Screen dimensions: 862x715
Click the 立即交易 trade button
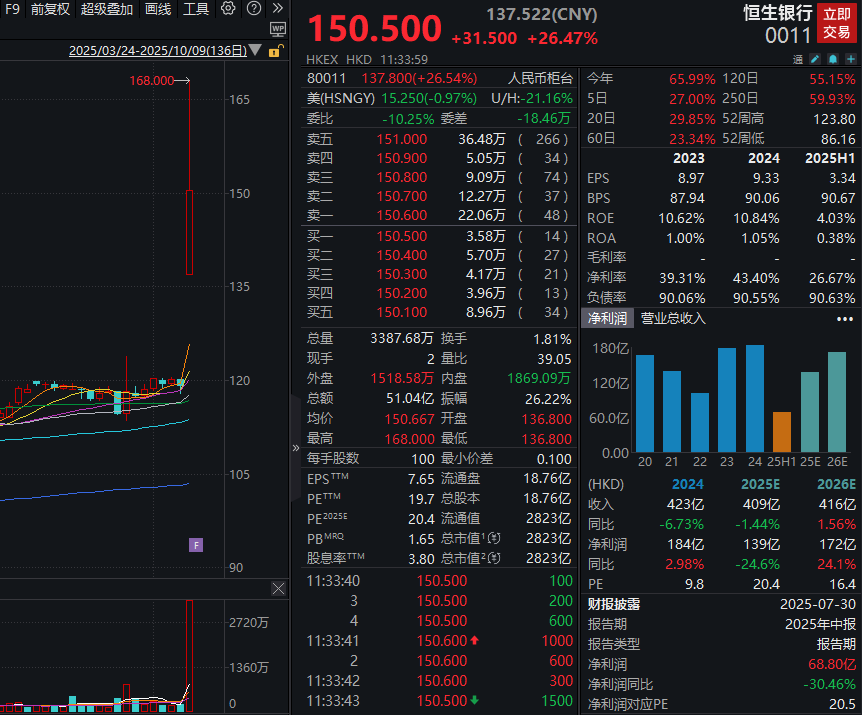(836, 23)
